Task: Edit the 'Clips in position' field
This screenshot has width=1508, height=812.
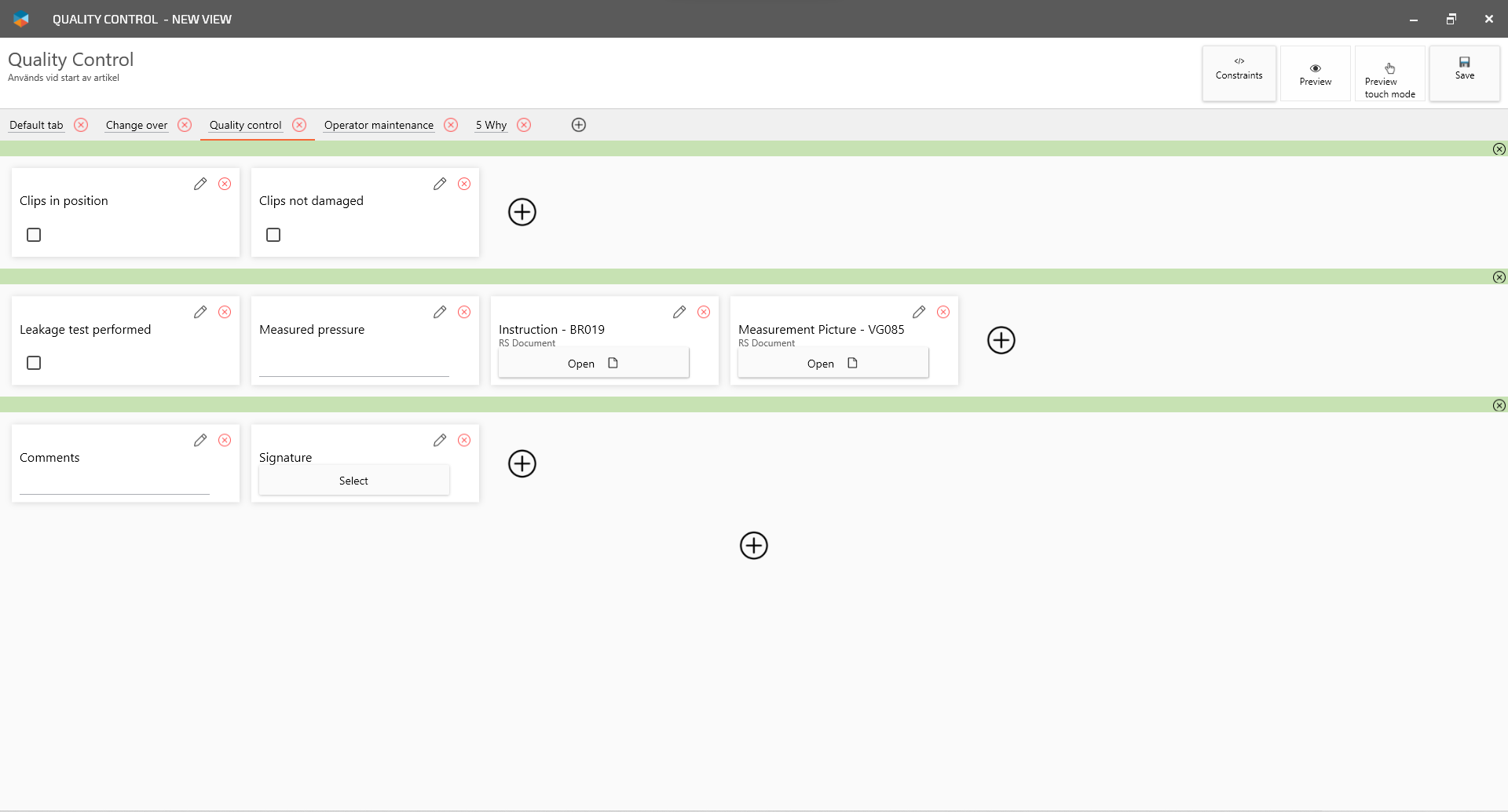Action: coord(200,184)
